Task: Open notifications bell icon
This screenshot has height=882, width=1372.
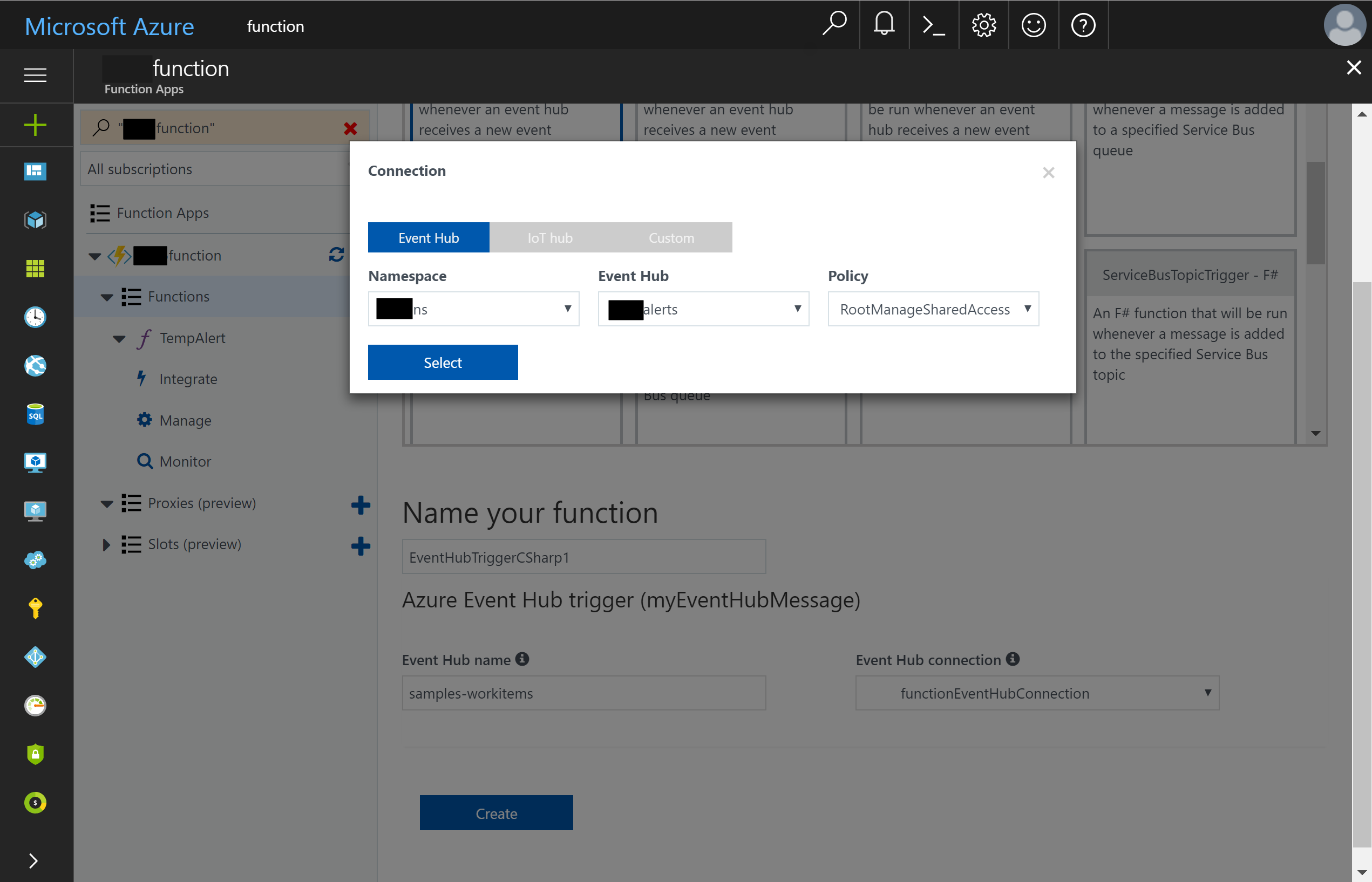Action: [x=884, y=25]
